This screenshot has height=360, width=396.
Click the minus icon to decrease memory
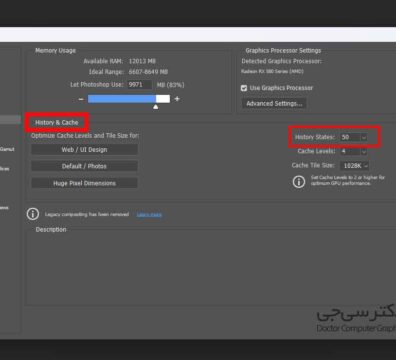pyautogui.click(x=81, y=99)
